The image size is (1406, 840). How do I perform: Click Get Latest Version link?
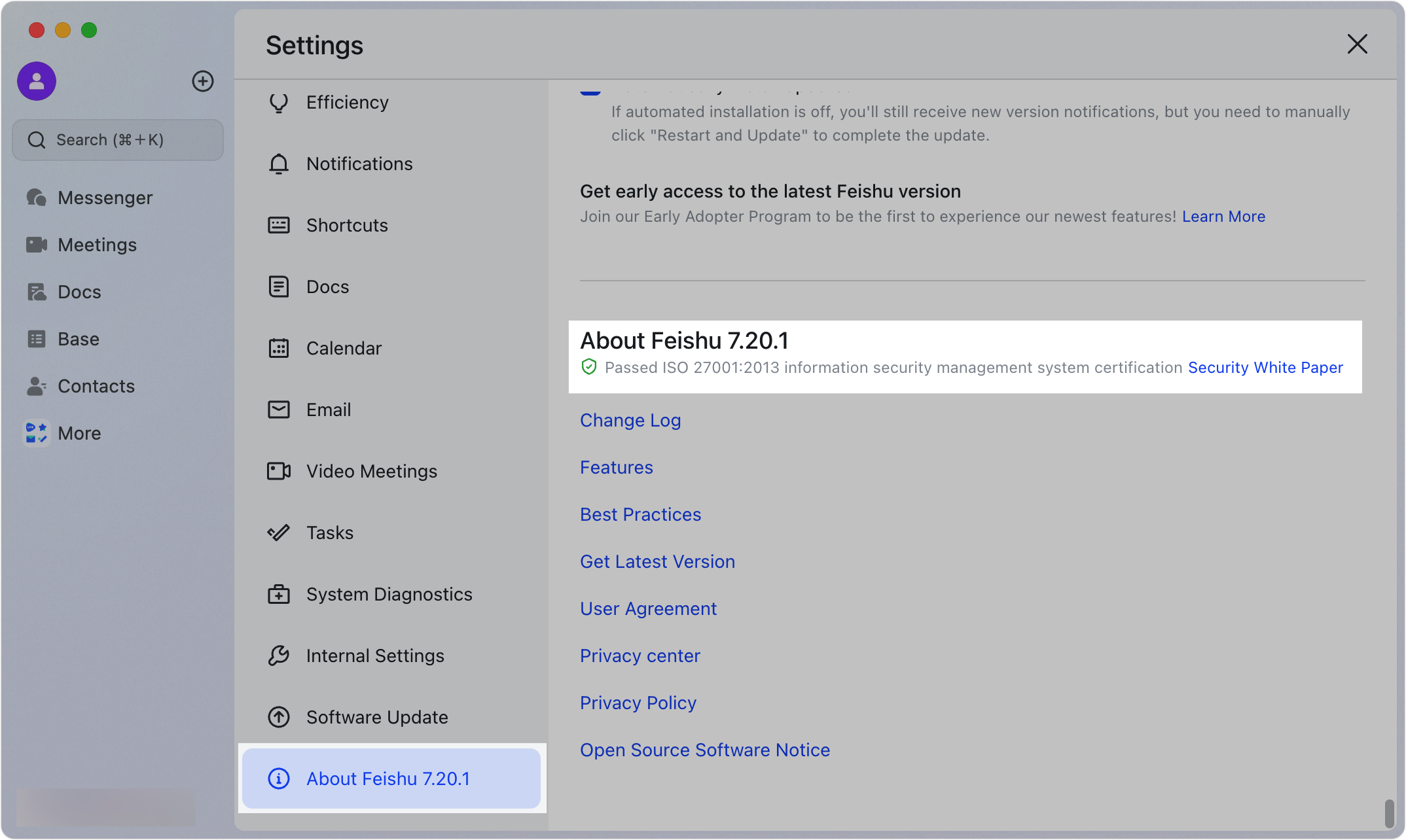coord(657,562)
